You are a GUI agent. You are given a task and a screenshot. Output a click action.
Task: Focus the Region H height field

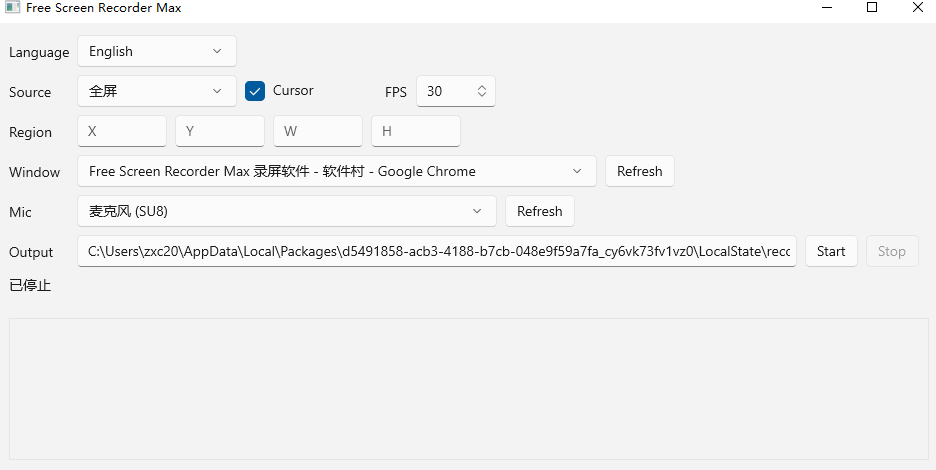point(415,131)
